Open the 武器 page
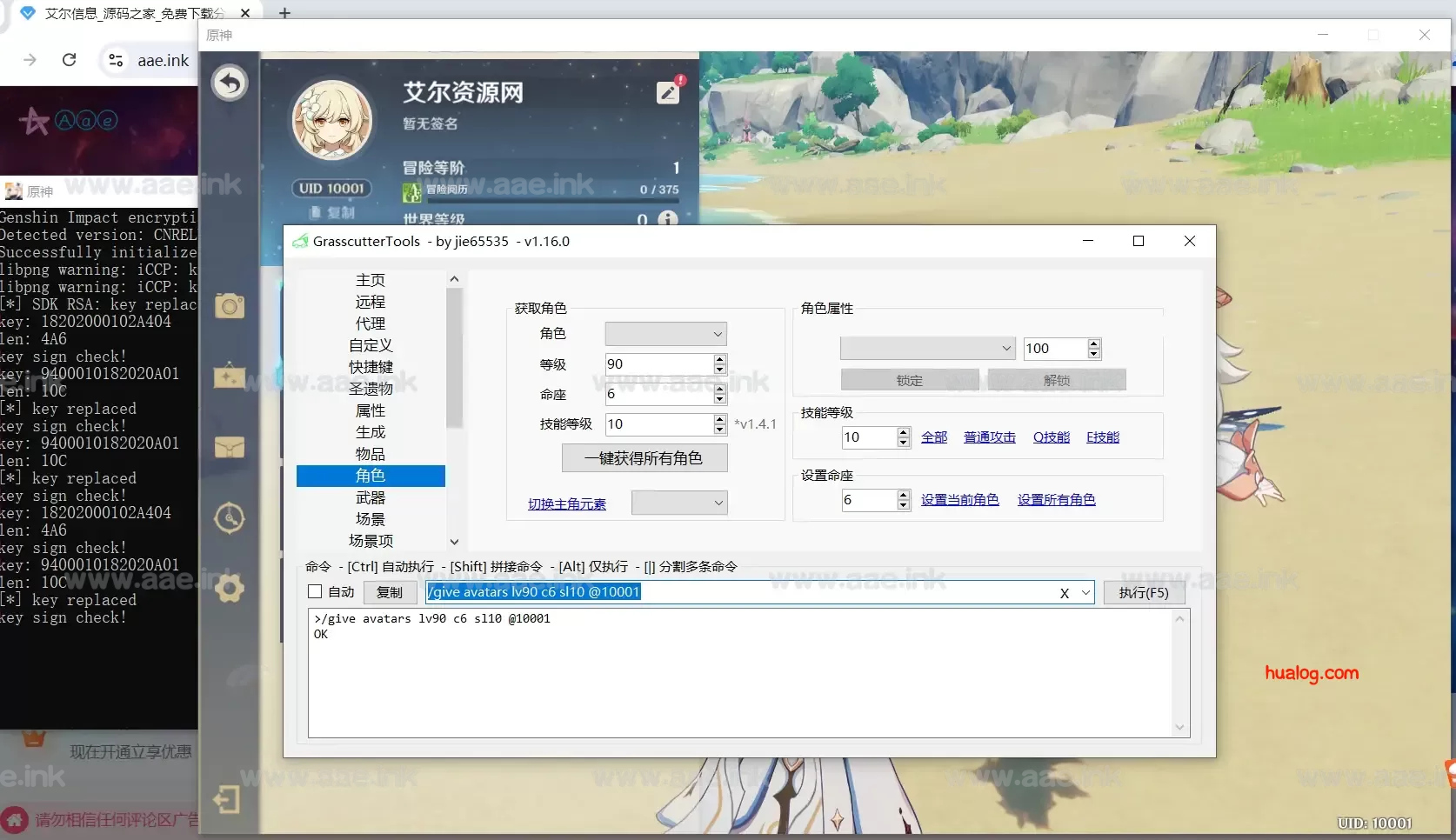Image resolution: width=1456 pixels, height=840 pixels. coord(371,497)
